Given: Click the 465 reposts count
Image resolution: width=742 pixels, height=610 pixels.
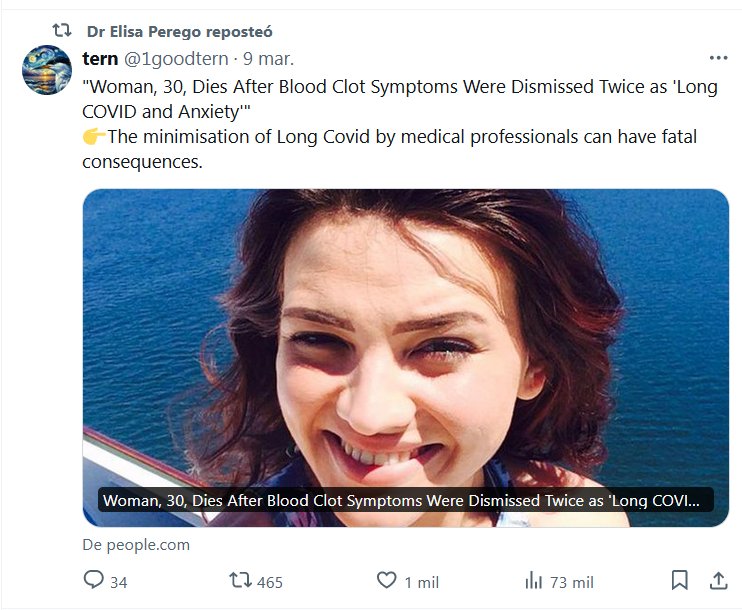Looking at the screenshot, I should click(x=270, y=582).
